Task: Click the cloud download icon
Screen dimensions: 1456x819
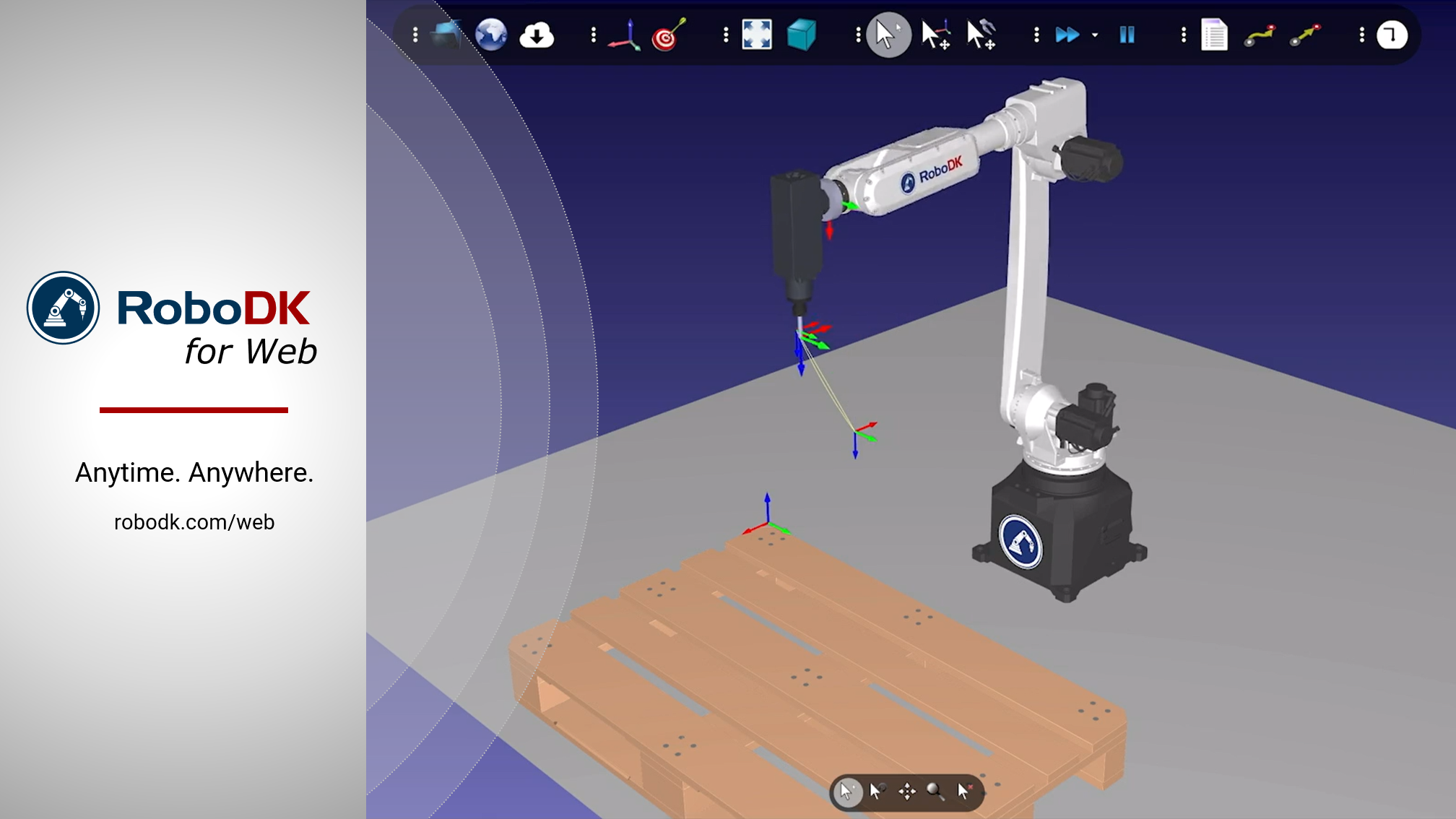Action: pos(537,35)
